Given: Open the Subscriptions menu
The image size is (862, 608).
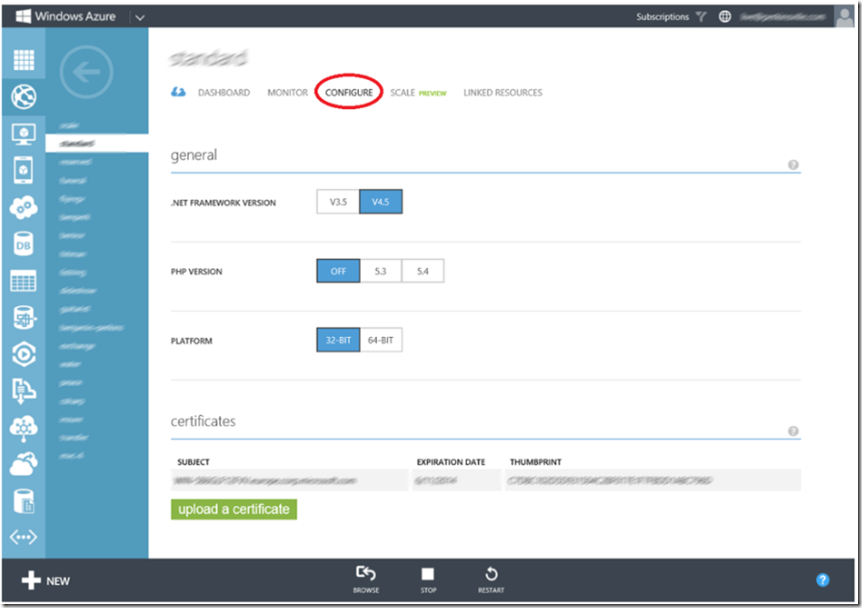Looking at the screenshot, I should click(x=662, y=16).
